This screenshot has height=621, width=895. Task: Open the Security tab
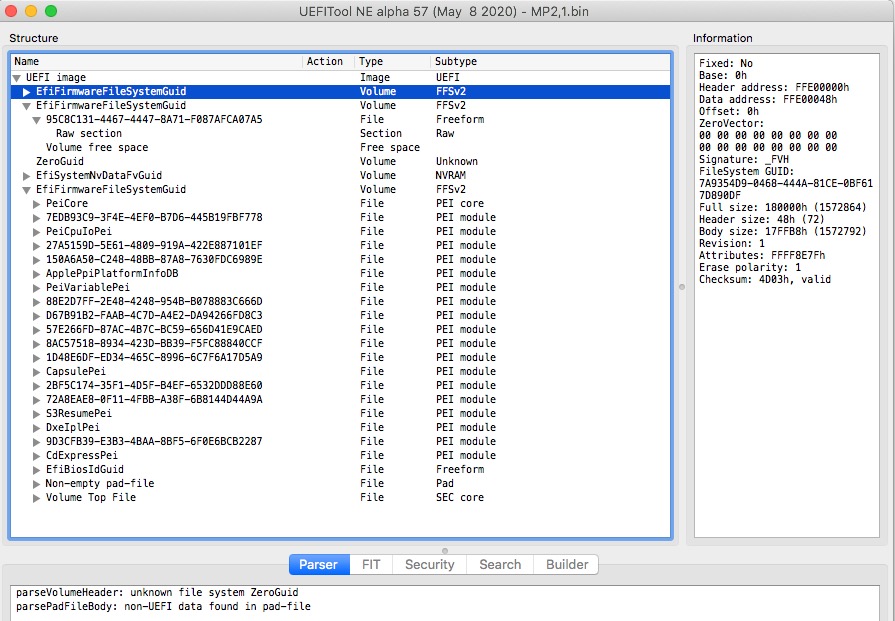(x=430, y=564)
